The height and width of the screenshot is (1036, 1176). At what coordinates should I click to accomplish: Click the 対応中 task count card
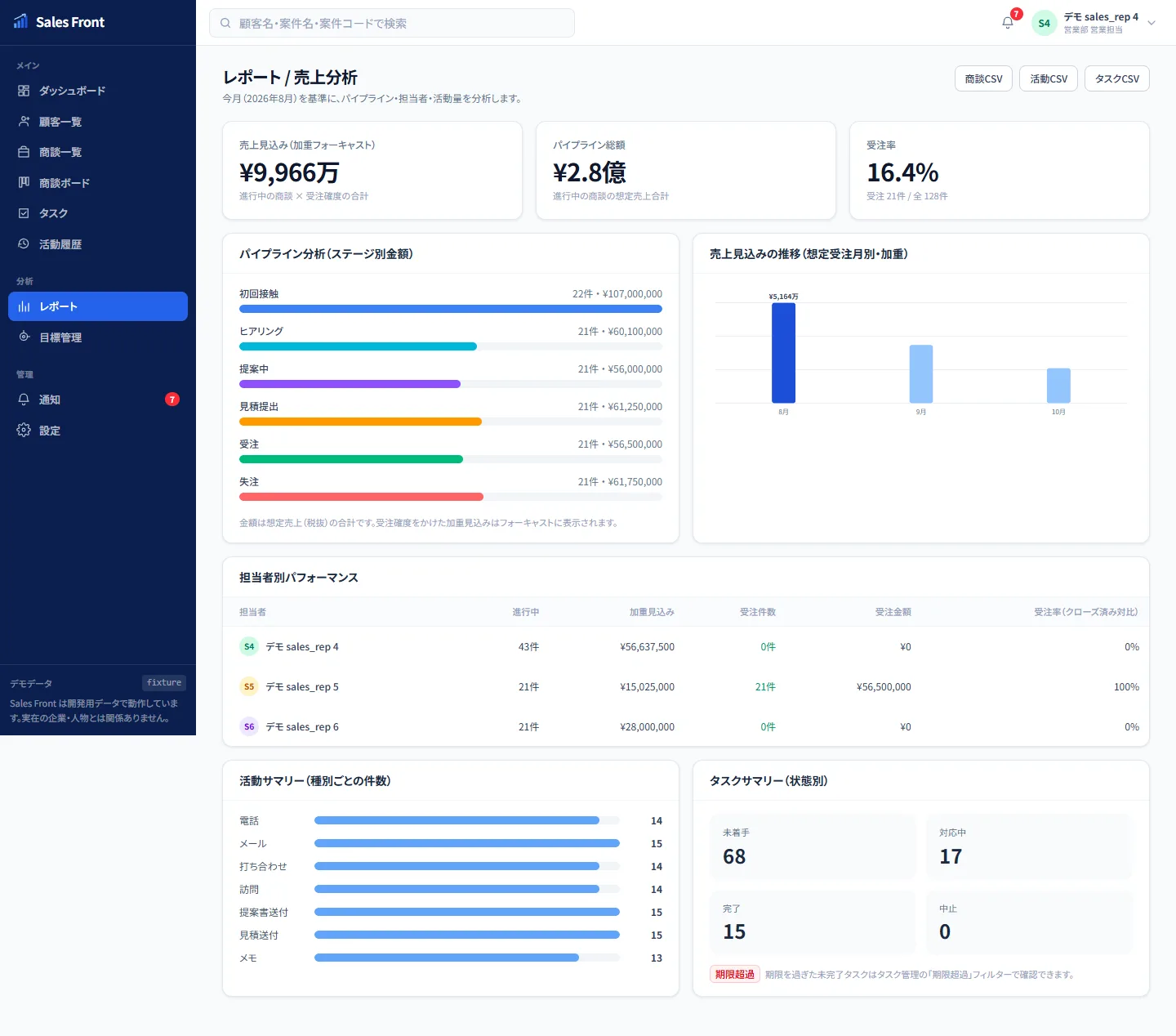pyautogui.click(x=1030, y=846)
